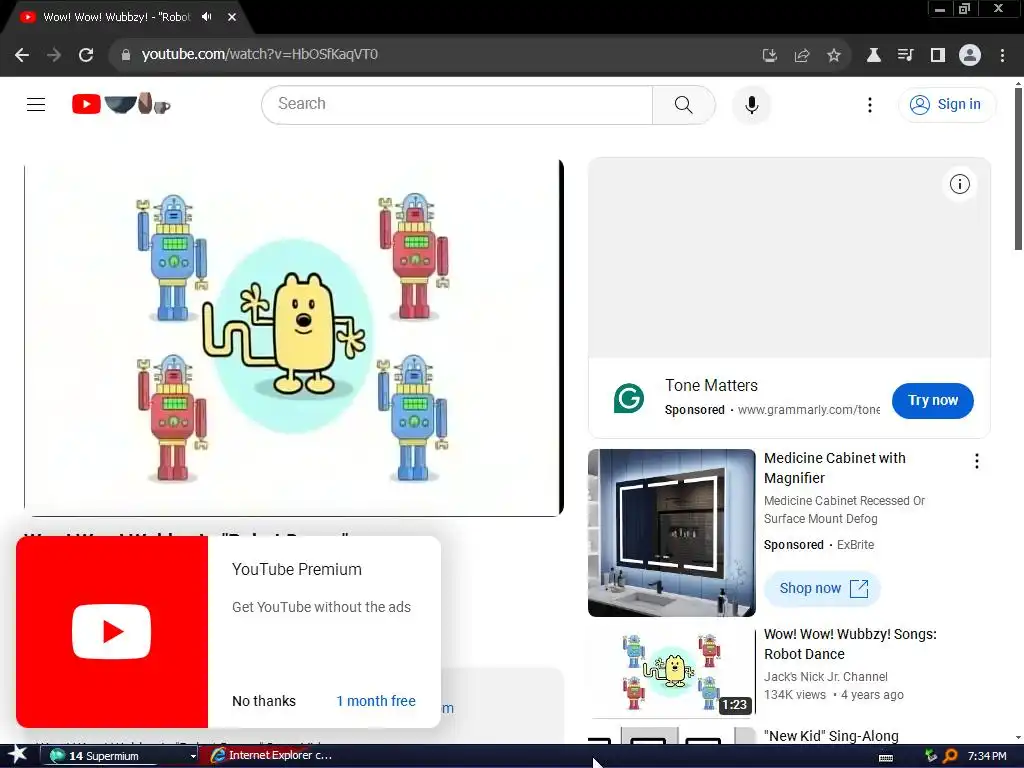
Task: Click the magnifier search button
Action: tap(684, 104)
